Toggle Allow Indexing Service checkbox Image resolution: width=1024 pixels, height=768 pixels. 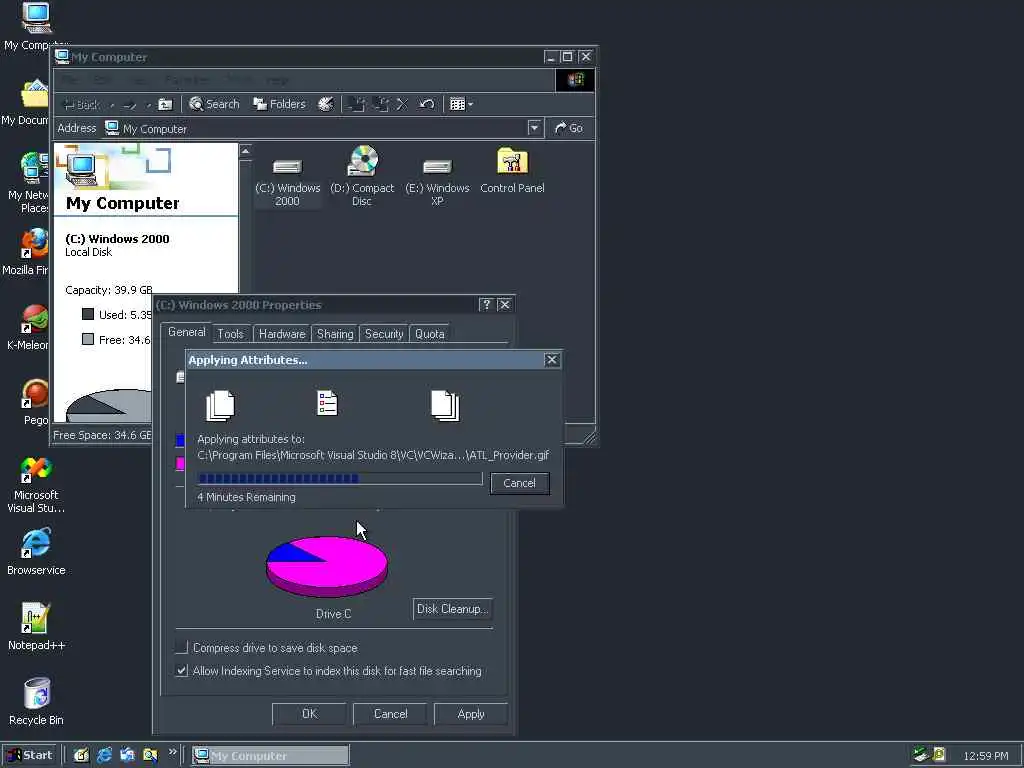pyautogui.click(x=182, y=671)
